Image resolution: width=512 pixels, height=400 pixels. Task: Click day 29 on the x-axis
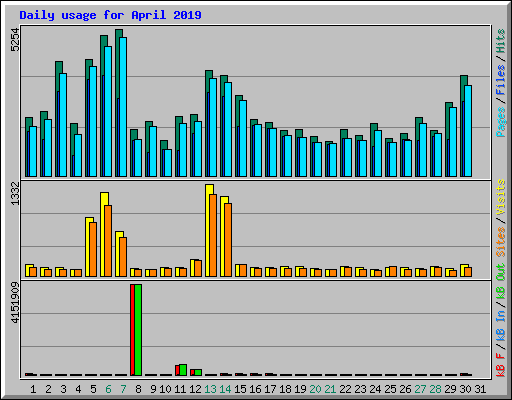click(450, 389)
